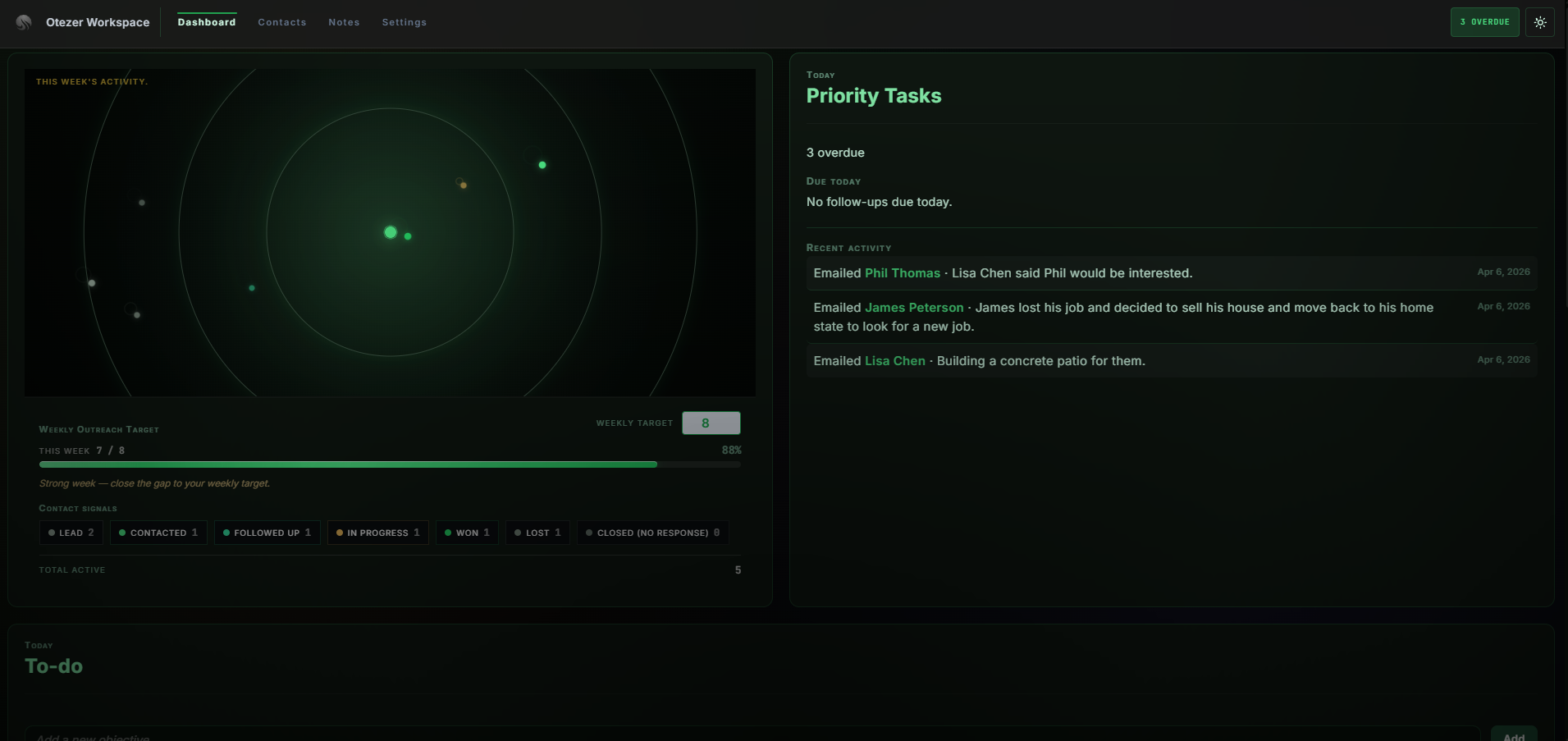Open the Phil Thomas contact link

[902, 273]
